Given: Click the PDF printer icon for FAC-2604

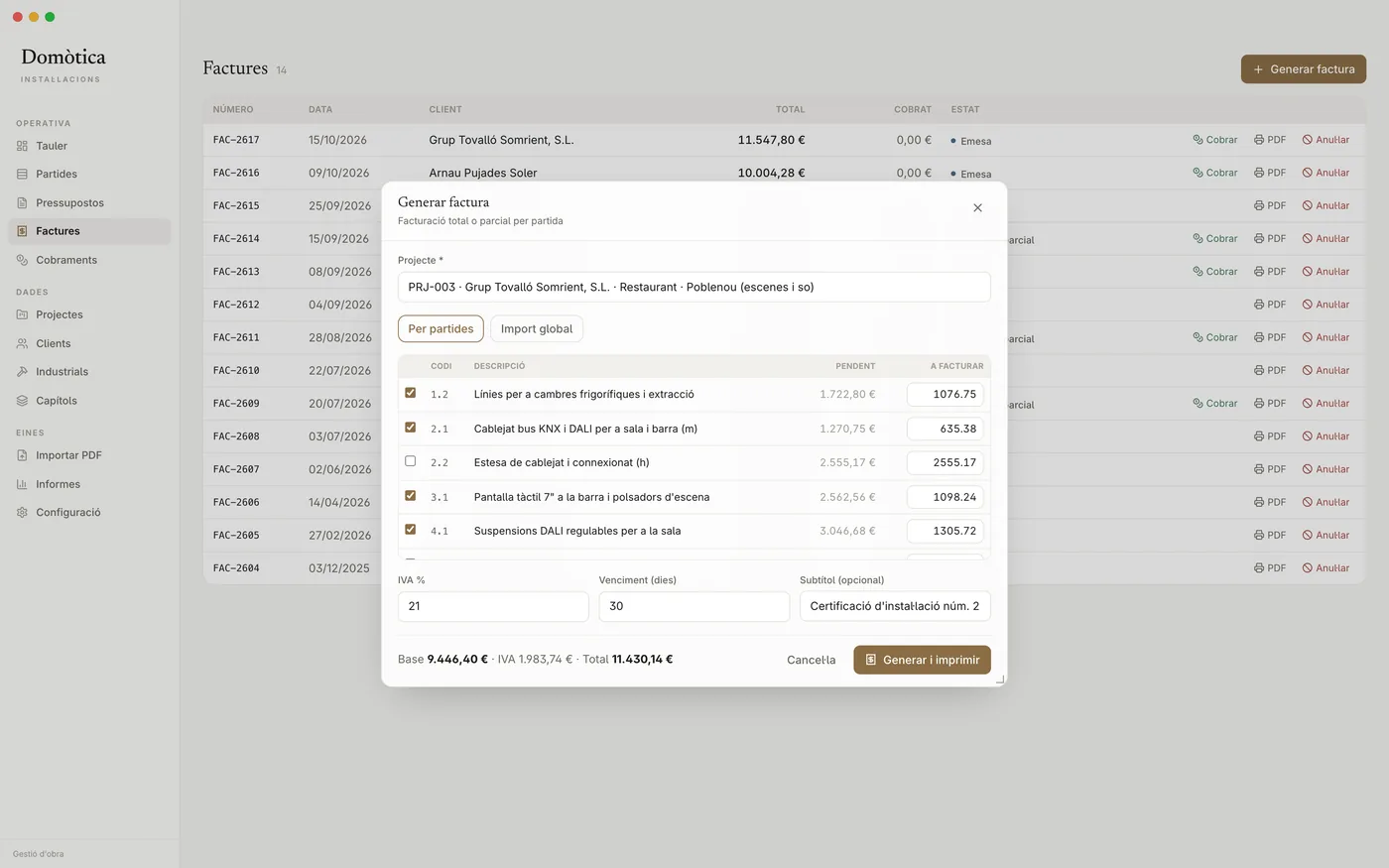Looking at the screenshot, I should (x=1259, y=568).
